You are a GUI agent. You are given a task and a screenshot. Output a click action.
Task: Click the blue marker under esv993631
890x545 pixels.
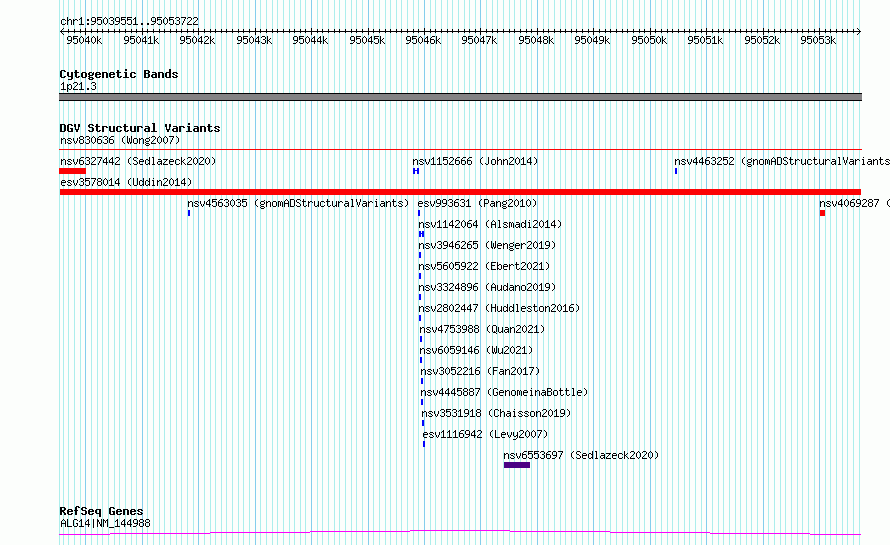click(419, 213)
